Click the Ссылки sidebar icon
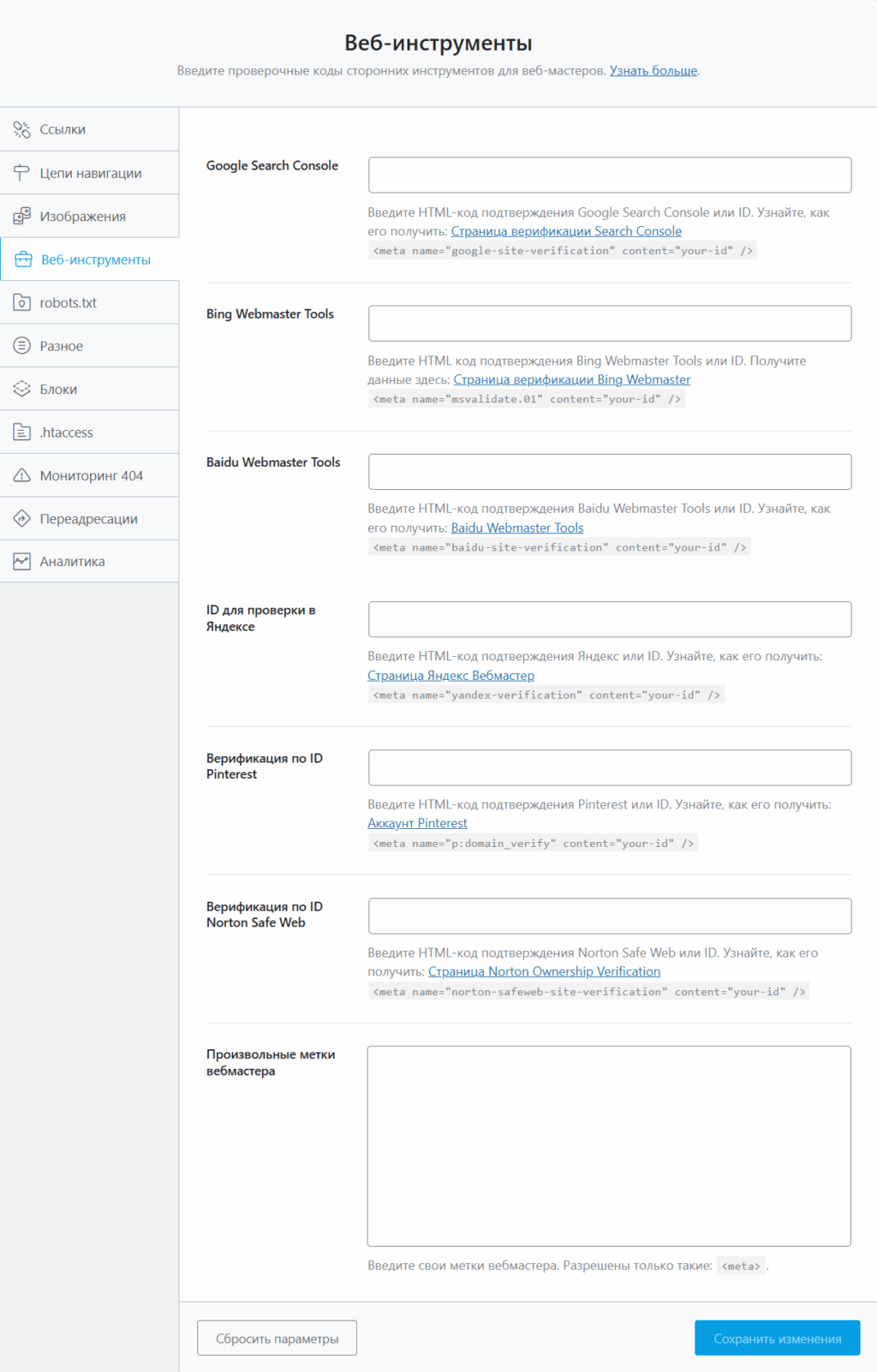This screenshot has height=1372, width=877. tap(21, 129)
